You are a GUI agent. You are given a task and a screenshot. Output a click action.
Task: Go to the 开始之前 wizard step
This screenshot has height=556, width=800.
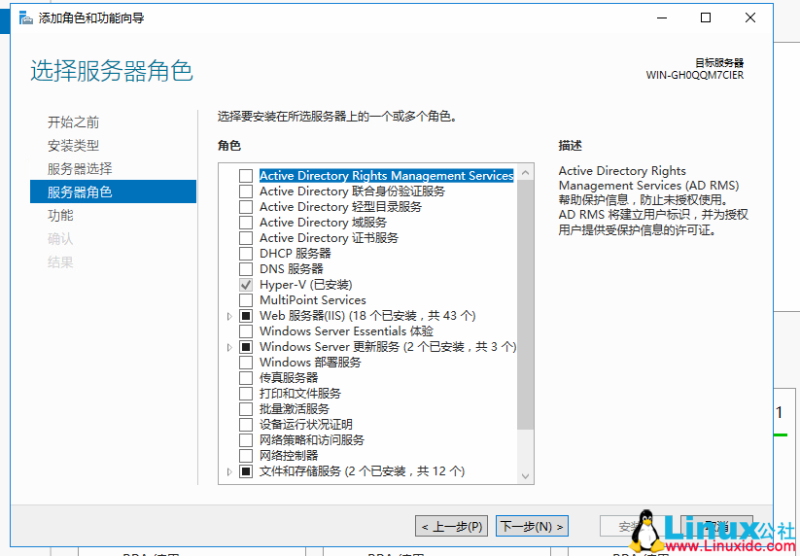pos(73,122)
